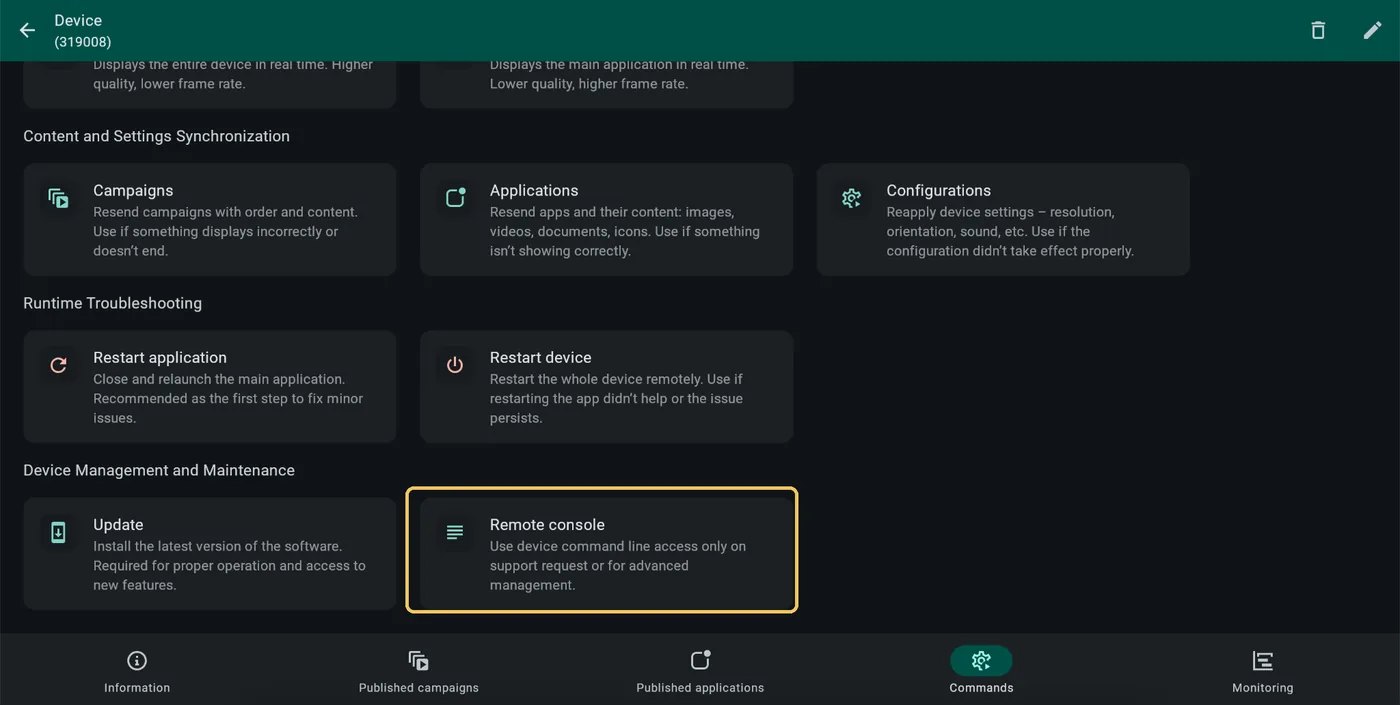Click 'Resend campaigns with order and content' text
Screen dimensions: 1400x705
point(225,212)
